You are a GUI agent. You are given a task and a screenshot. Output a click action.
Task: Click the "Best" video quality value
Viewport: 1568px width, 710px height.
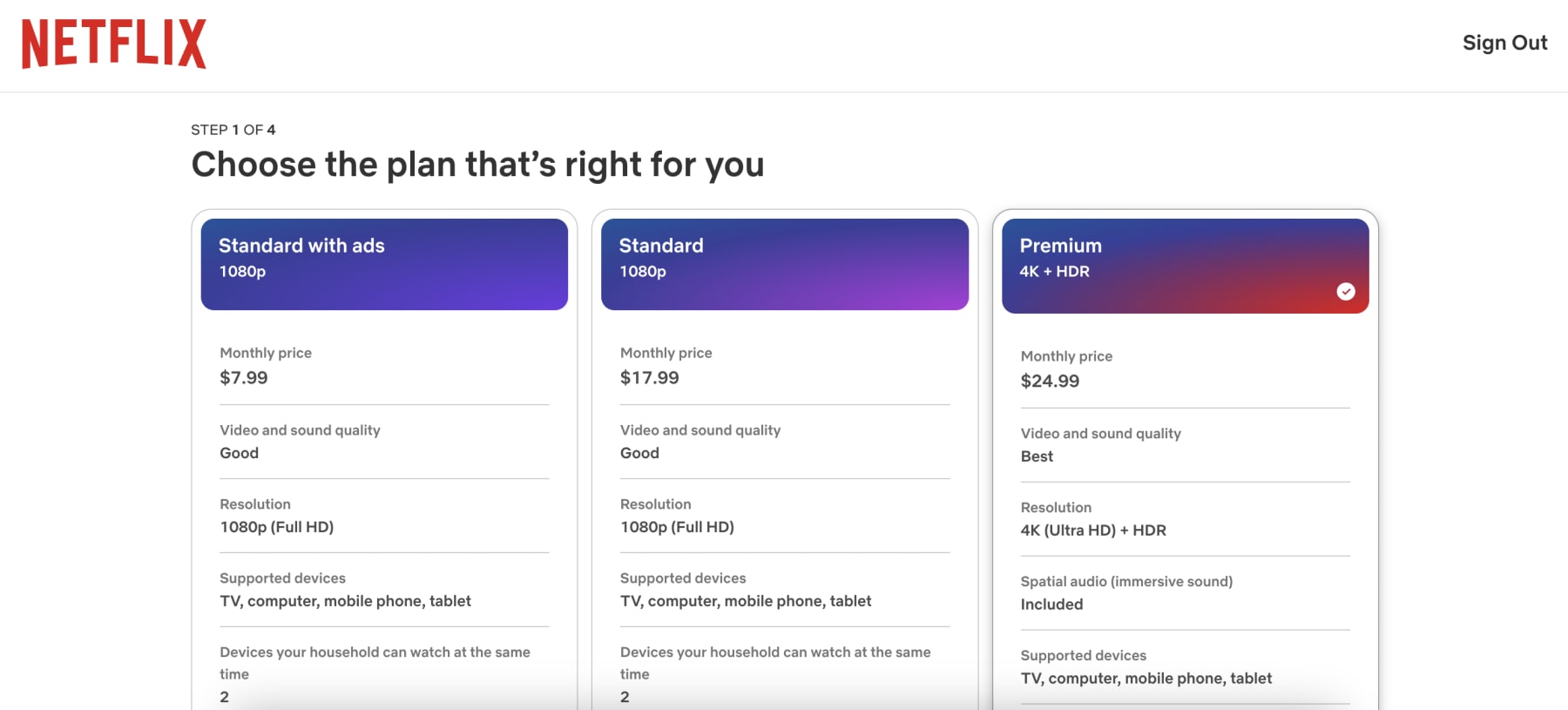[x=1037, y=456]
